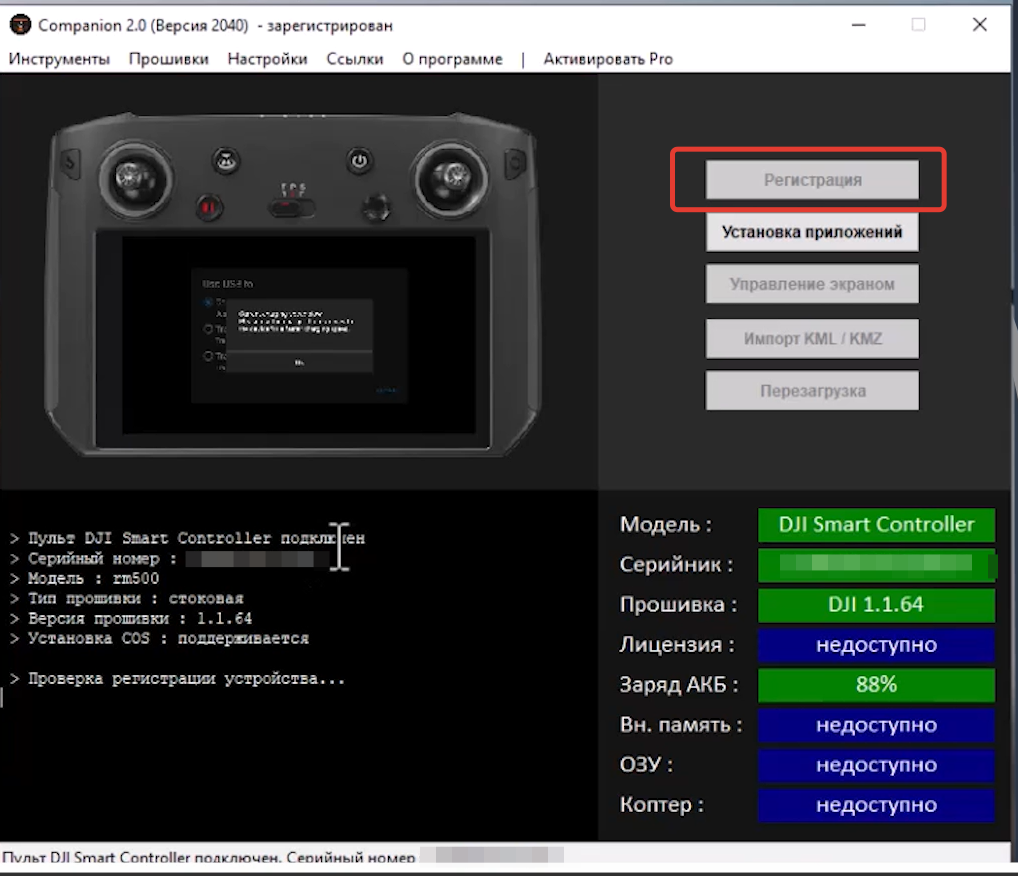
Task: Click the Модель label
Action: pos(665,525)
